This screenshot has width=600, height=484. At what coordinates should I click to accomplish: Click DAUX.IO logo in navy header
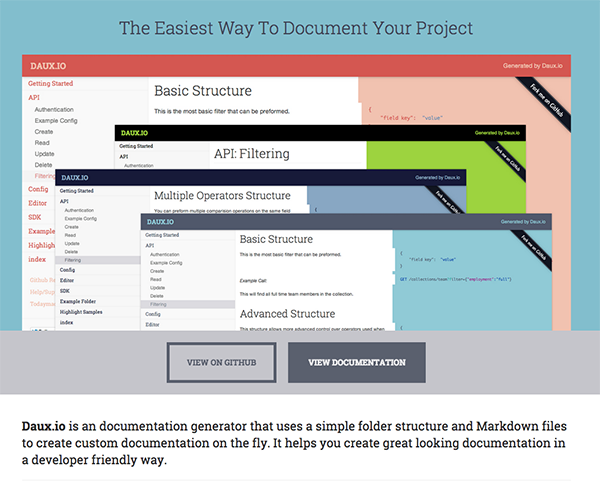75,178
